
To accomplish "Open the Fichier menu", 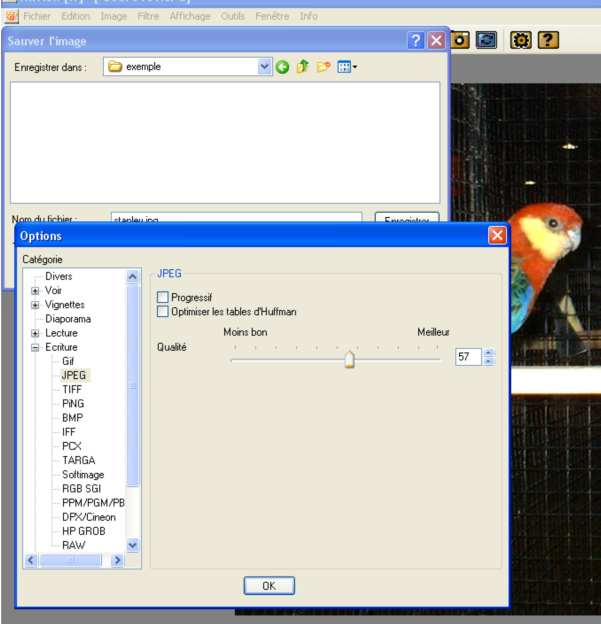I will point(37,16).
